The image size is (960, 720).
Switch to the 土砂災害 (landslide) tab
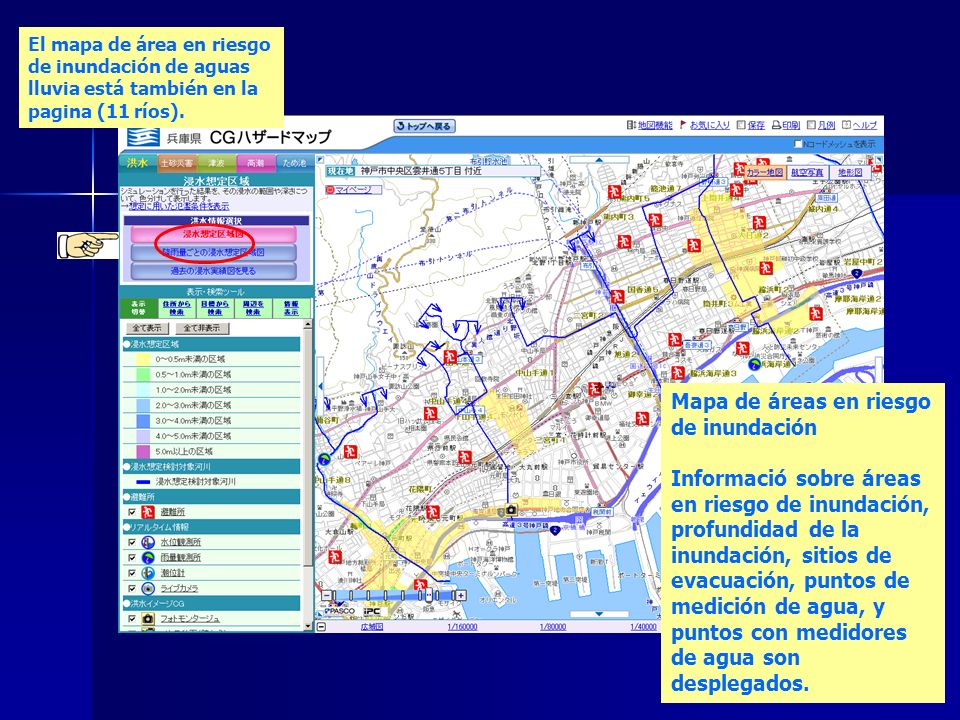[176, 163]
